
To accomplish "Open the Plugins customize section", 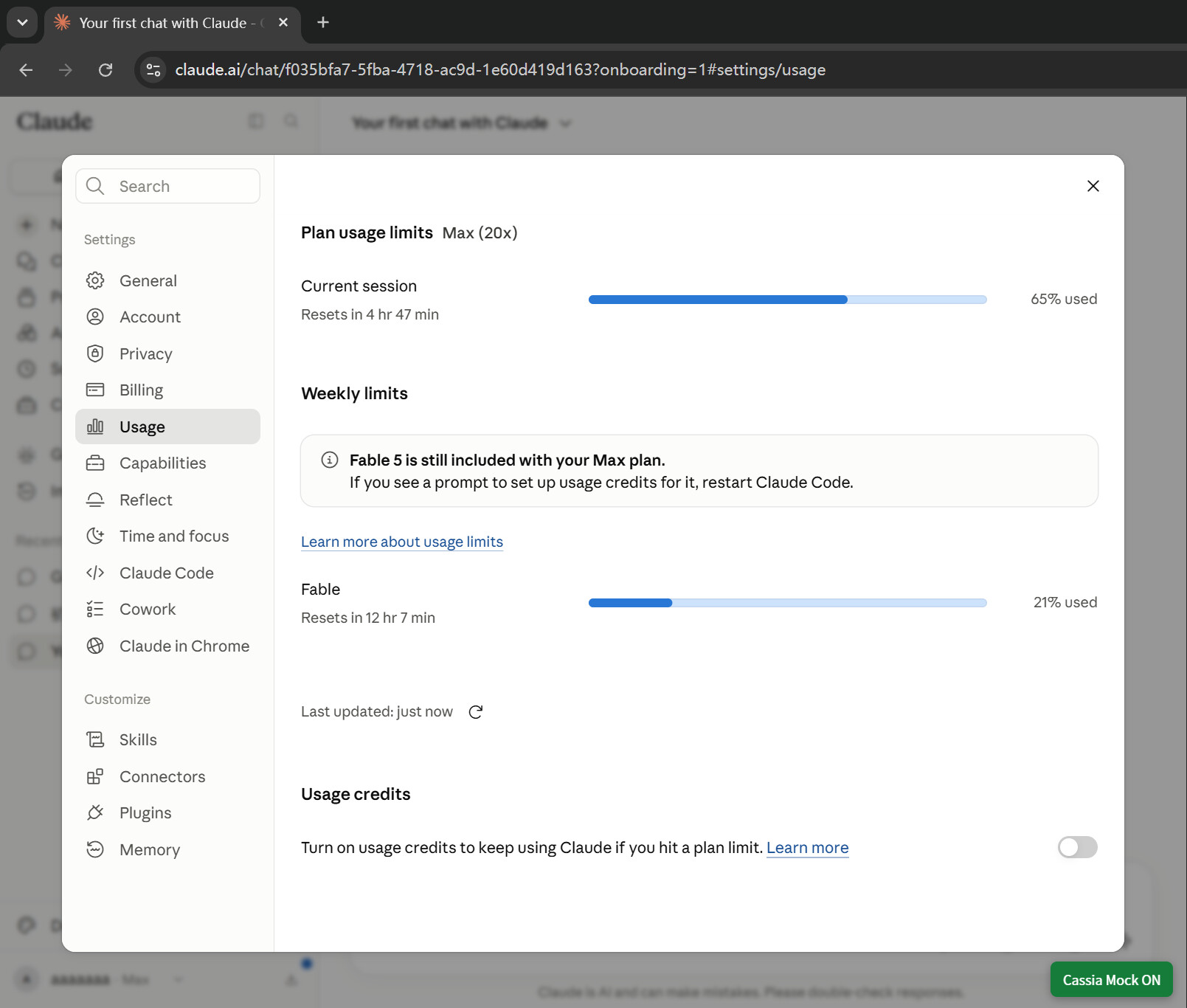I will 167,812.
